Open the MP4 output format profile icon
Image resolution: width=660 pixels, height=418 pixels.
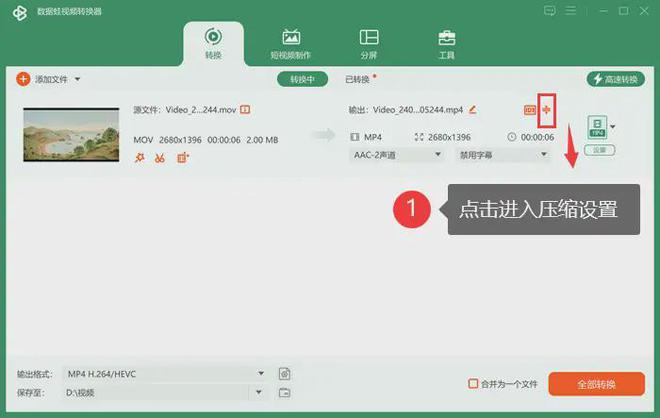coord(597,127)
